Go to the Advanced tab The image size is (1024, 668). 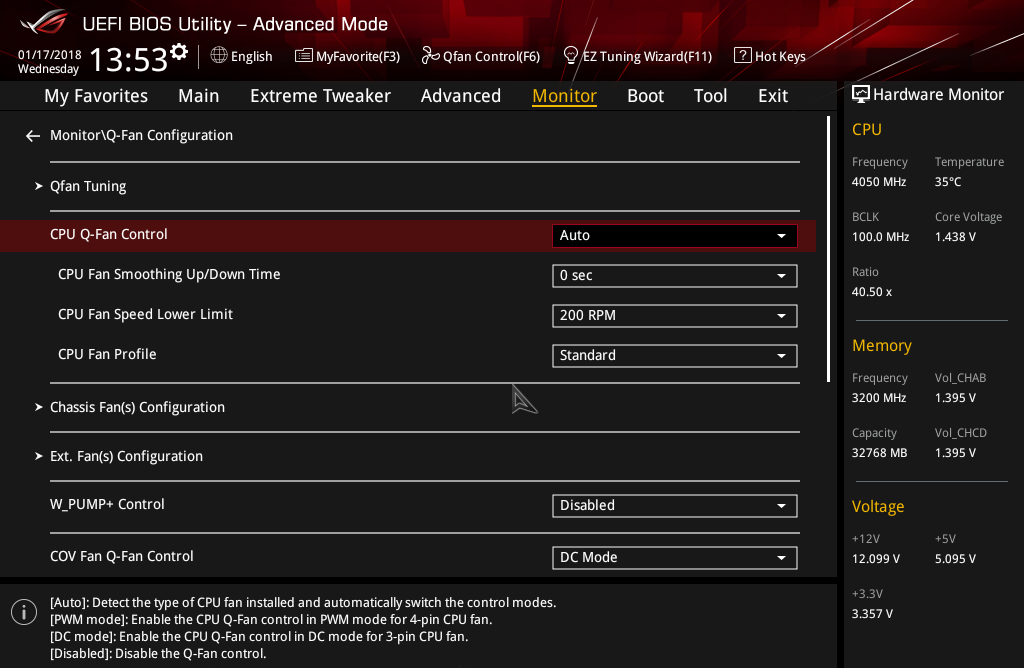click(x=461, y=96)
